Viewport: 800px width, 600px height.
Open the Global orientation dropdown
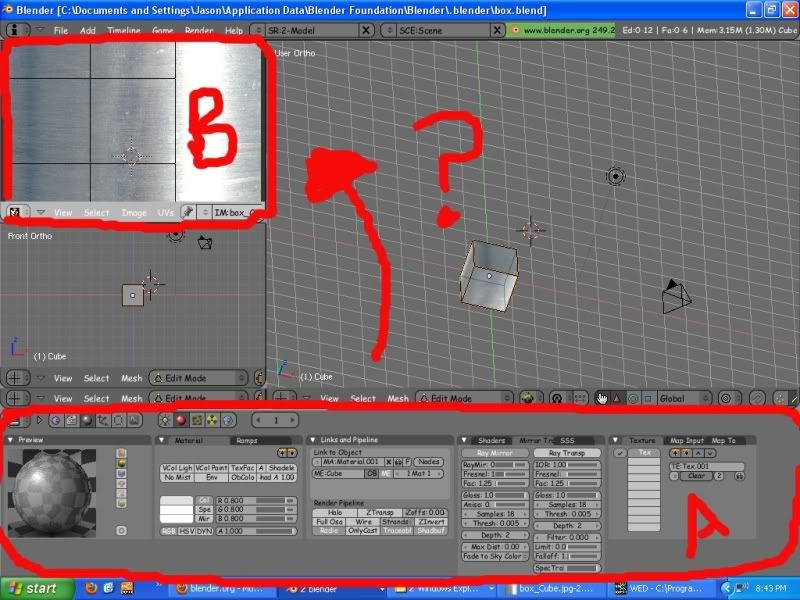pos(684,398)
